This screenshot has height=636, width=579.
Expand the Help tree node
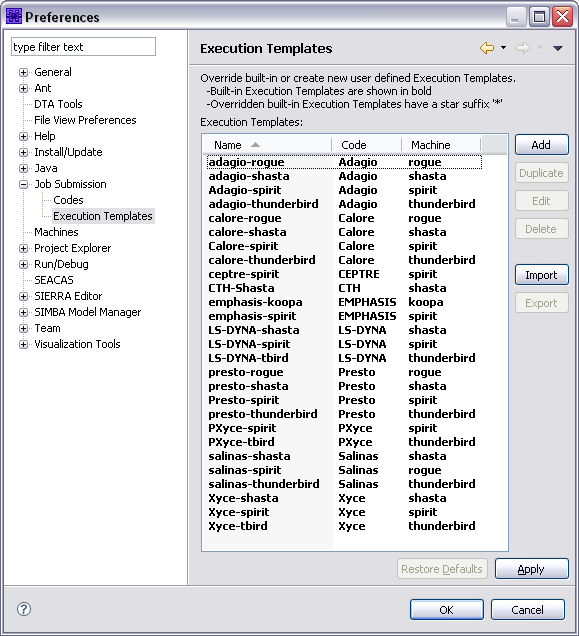pyautogui.click(x=24, y=136)
